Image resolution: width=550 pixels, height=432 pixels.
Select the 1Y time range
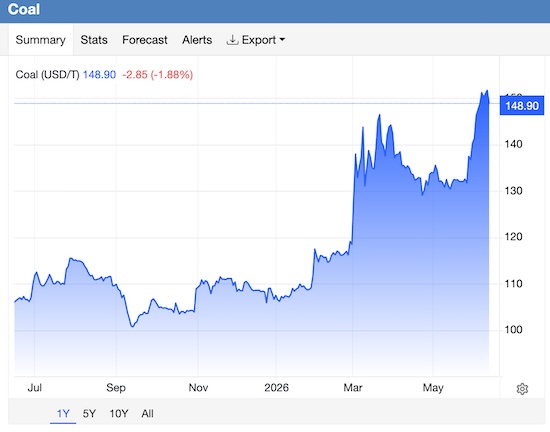(x=63, y=413)
